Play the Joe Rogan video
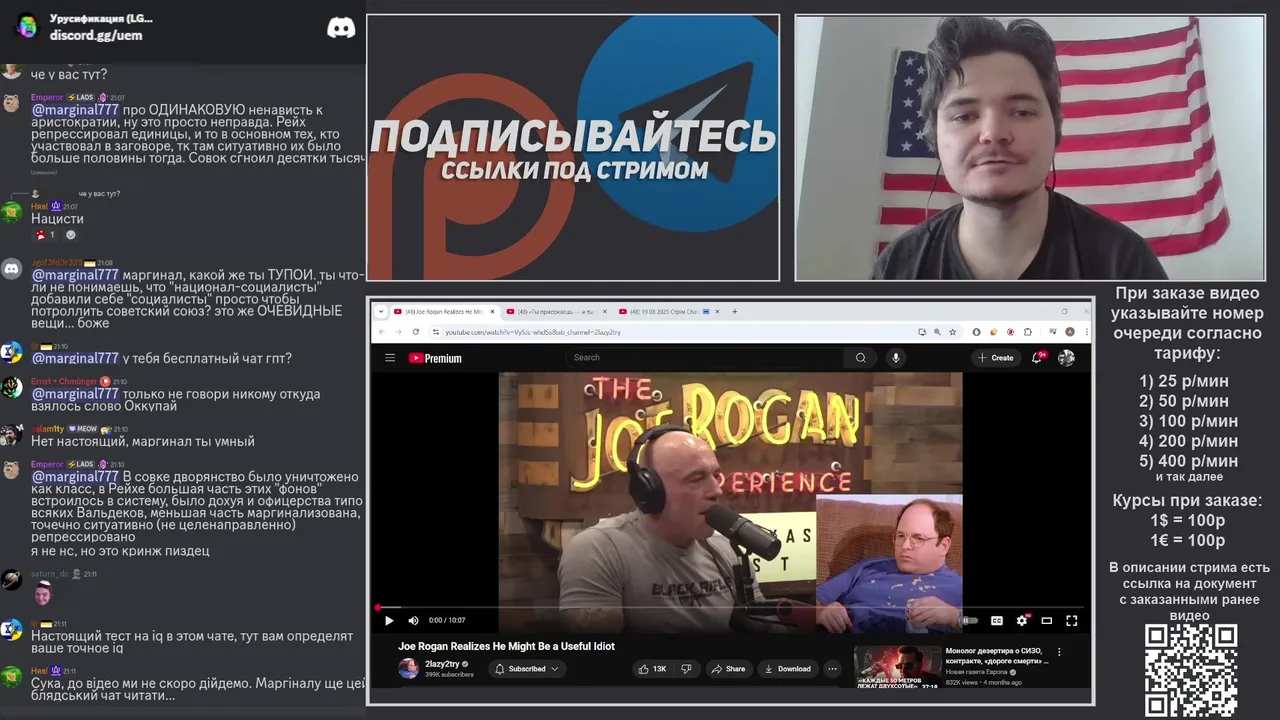Screen dimensions: 1280x720 point(389,620)
